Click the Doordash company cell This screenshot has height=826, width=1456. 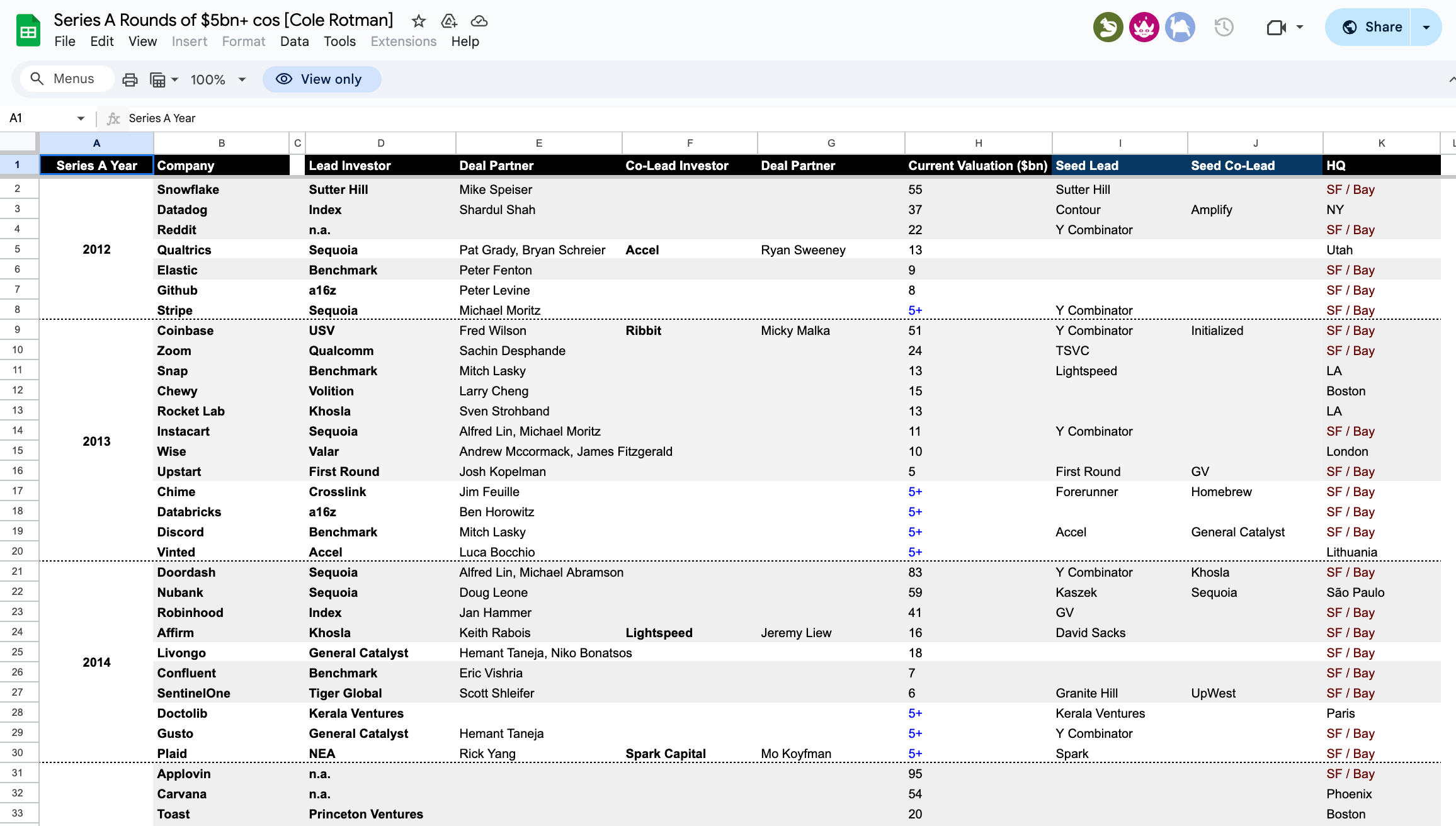222,572
